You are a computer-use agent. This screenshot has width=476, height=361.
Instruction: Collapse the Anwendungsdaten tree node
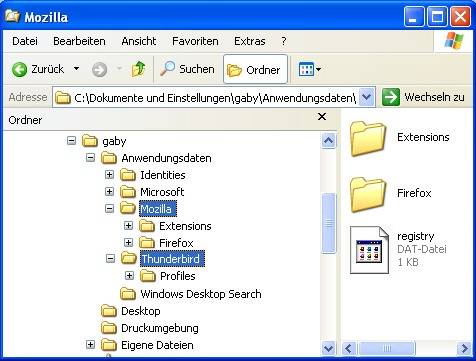coord(90,158)
